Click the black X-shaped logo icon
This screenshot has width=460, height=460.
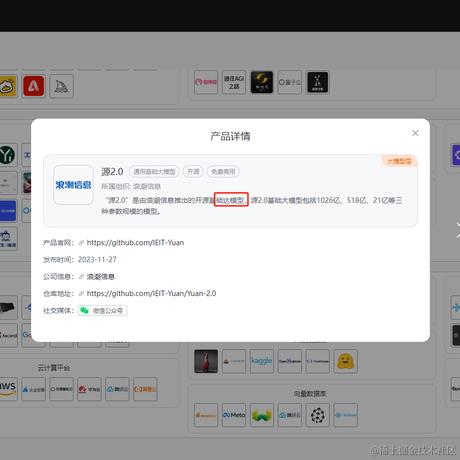tap(318, 82)
